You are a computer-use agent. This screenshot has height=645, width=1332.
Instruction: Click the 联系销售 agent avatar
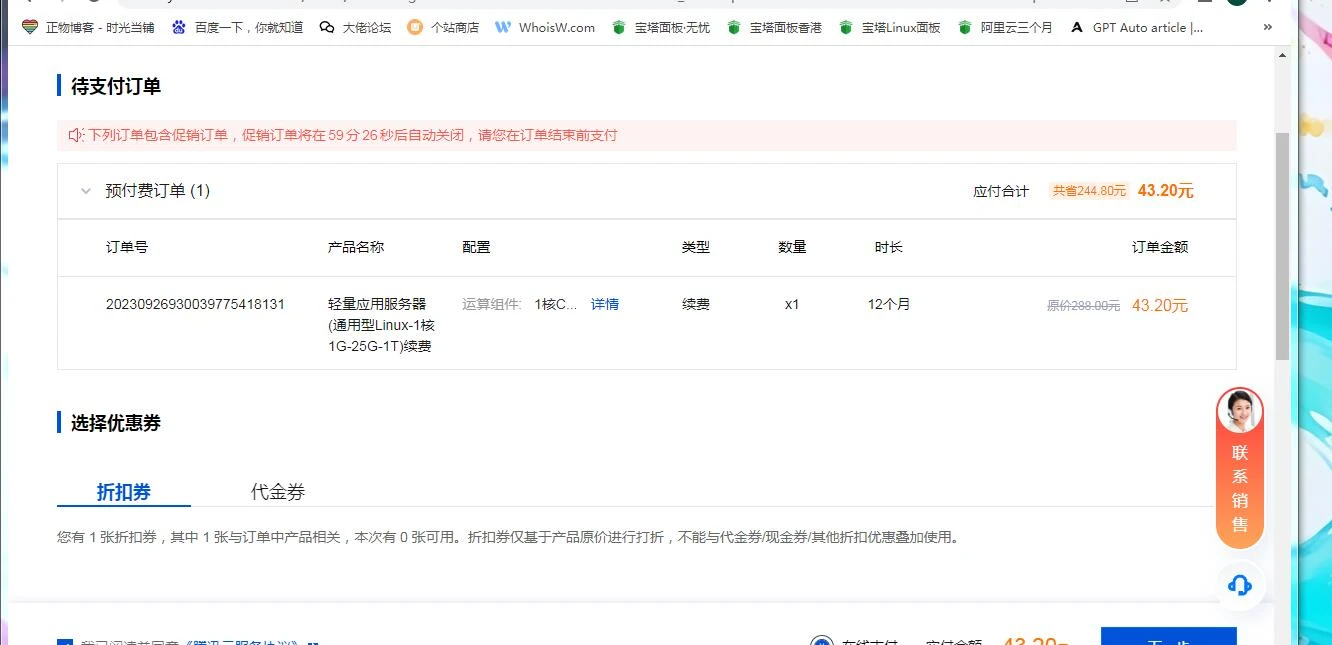tap(1239, 411)
